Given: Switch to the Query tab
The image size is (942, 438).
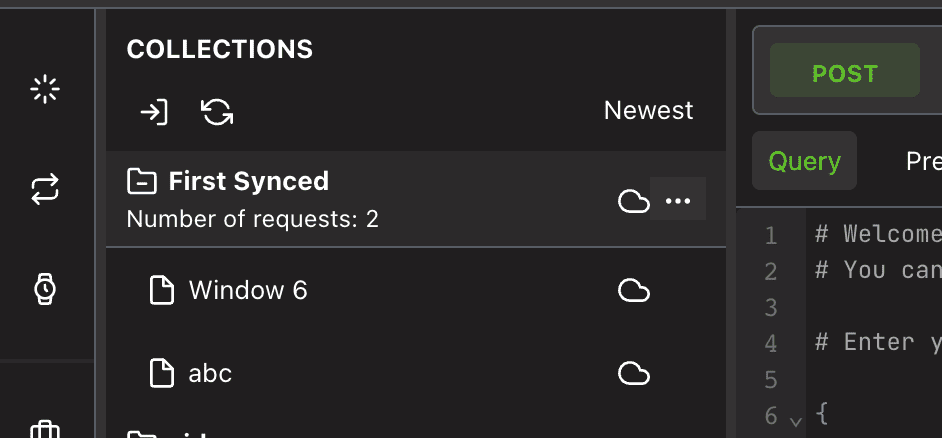Looking at the screenshot, I should click(x=804, y=161).
